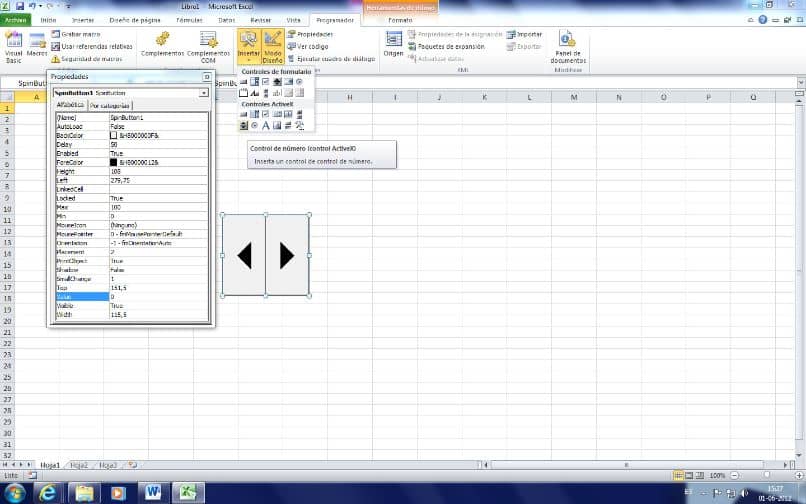
Task: Expand the formula bar chevron
Action: coord(801,83)
